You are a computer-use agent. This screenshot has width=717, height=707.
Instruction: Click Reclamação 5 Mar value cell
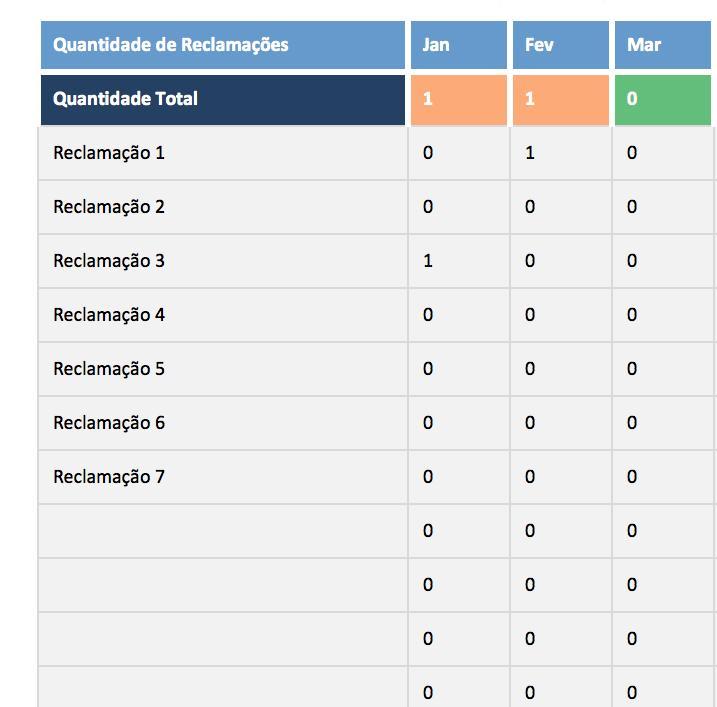coord(664,370)
